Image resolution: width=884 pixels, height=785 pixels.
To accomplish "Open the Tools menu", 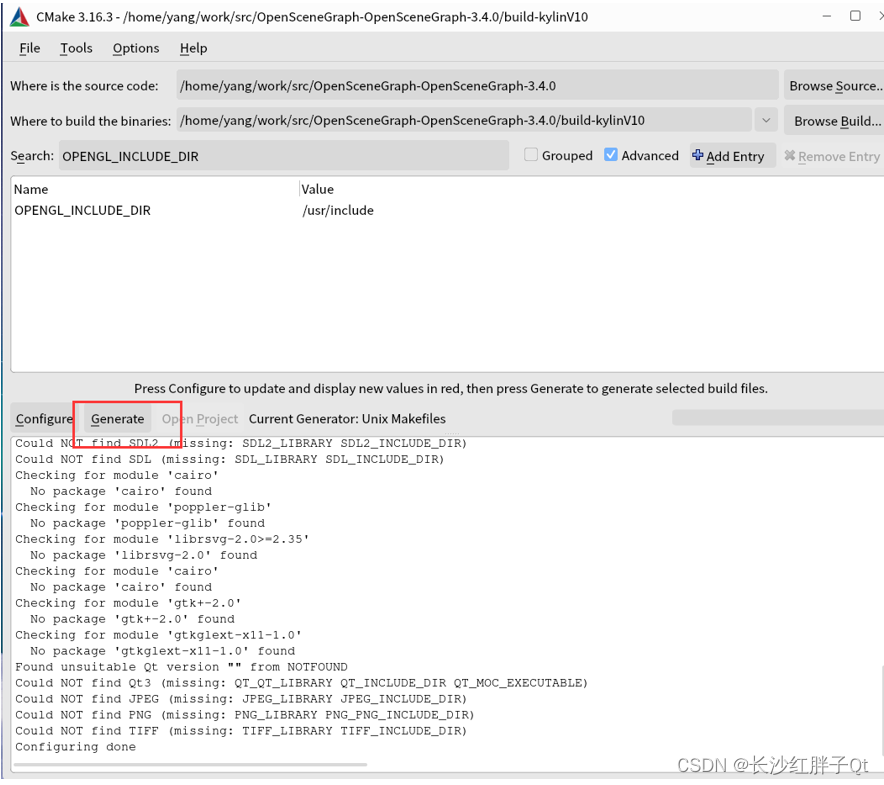I will click(x=76, y=48).
